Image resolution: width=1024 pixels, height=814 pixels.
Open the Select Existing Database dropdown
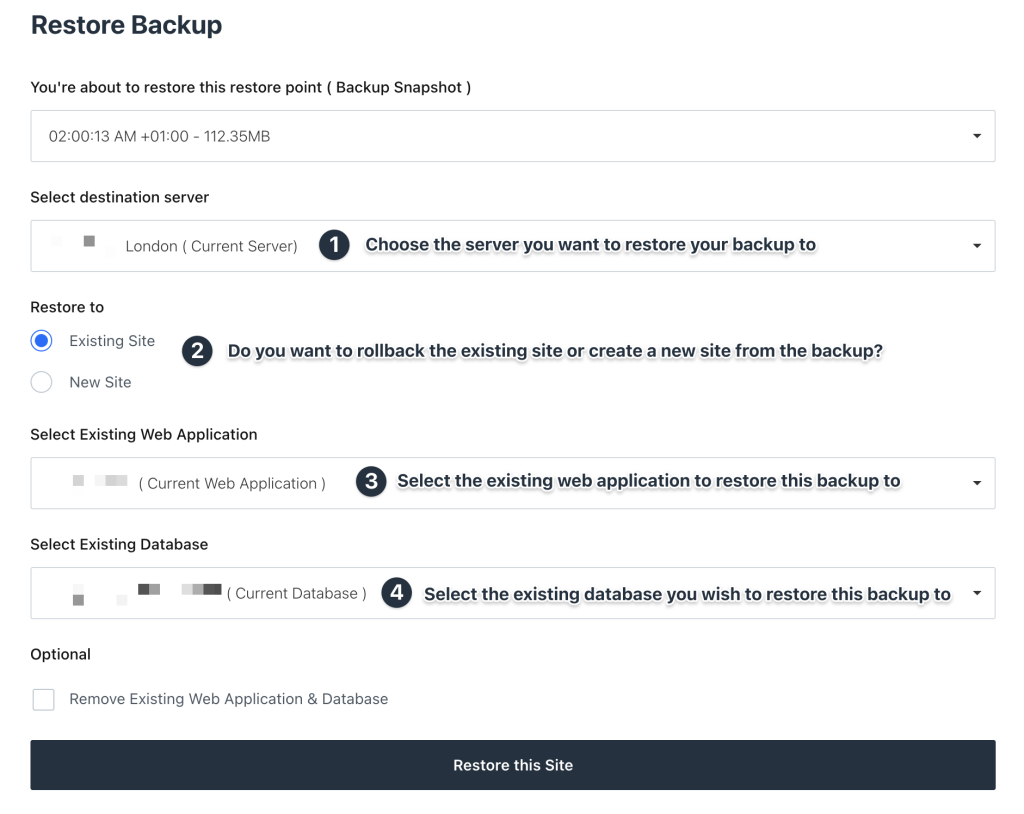pos(513,593)
